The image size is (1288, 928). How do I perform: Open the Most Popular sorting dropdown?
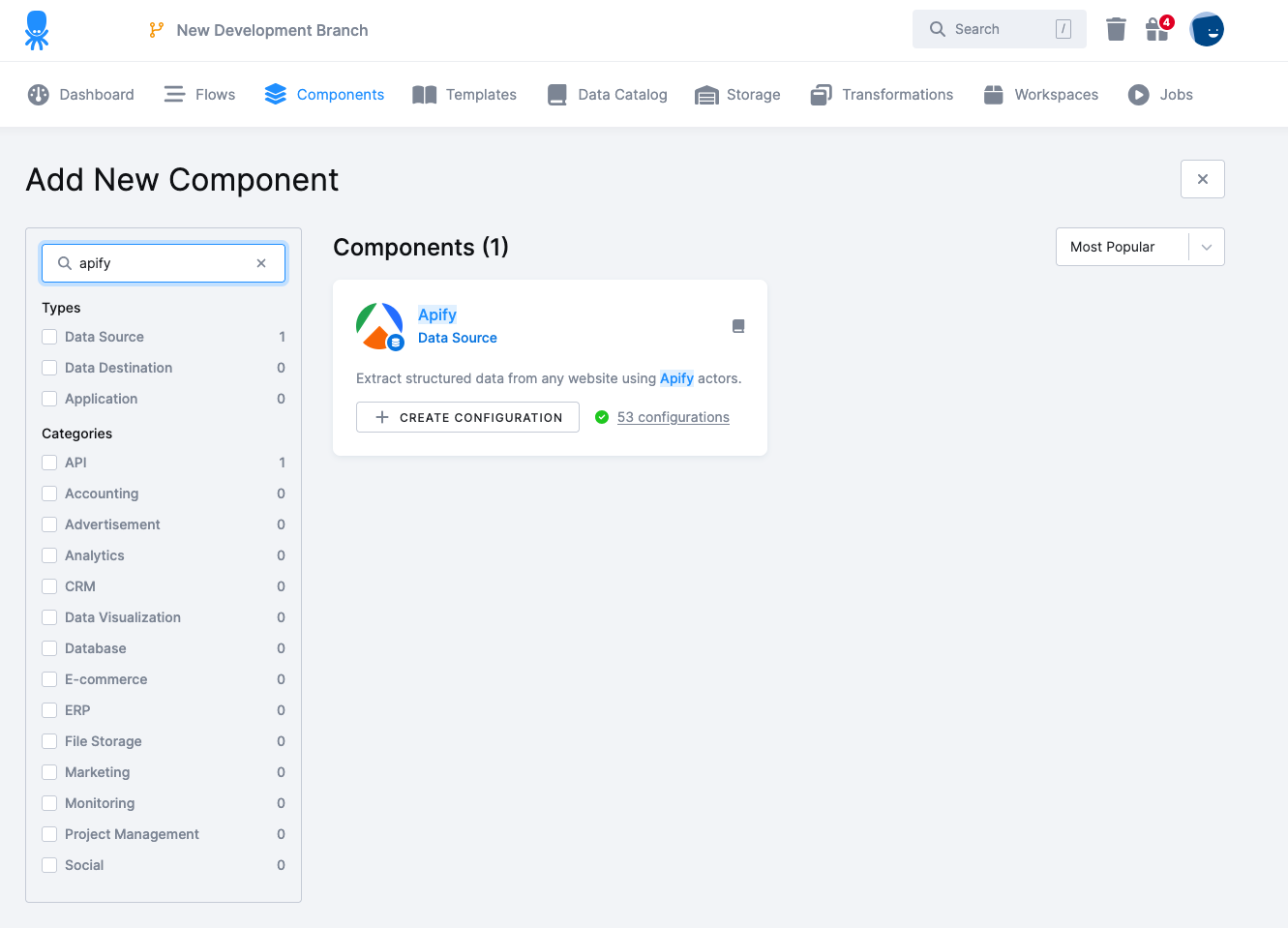(x=1139, y=247)
